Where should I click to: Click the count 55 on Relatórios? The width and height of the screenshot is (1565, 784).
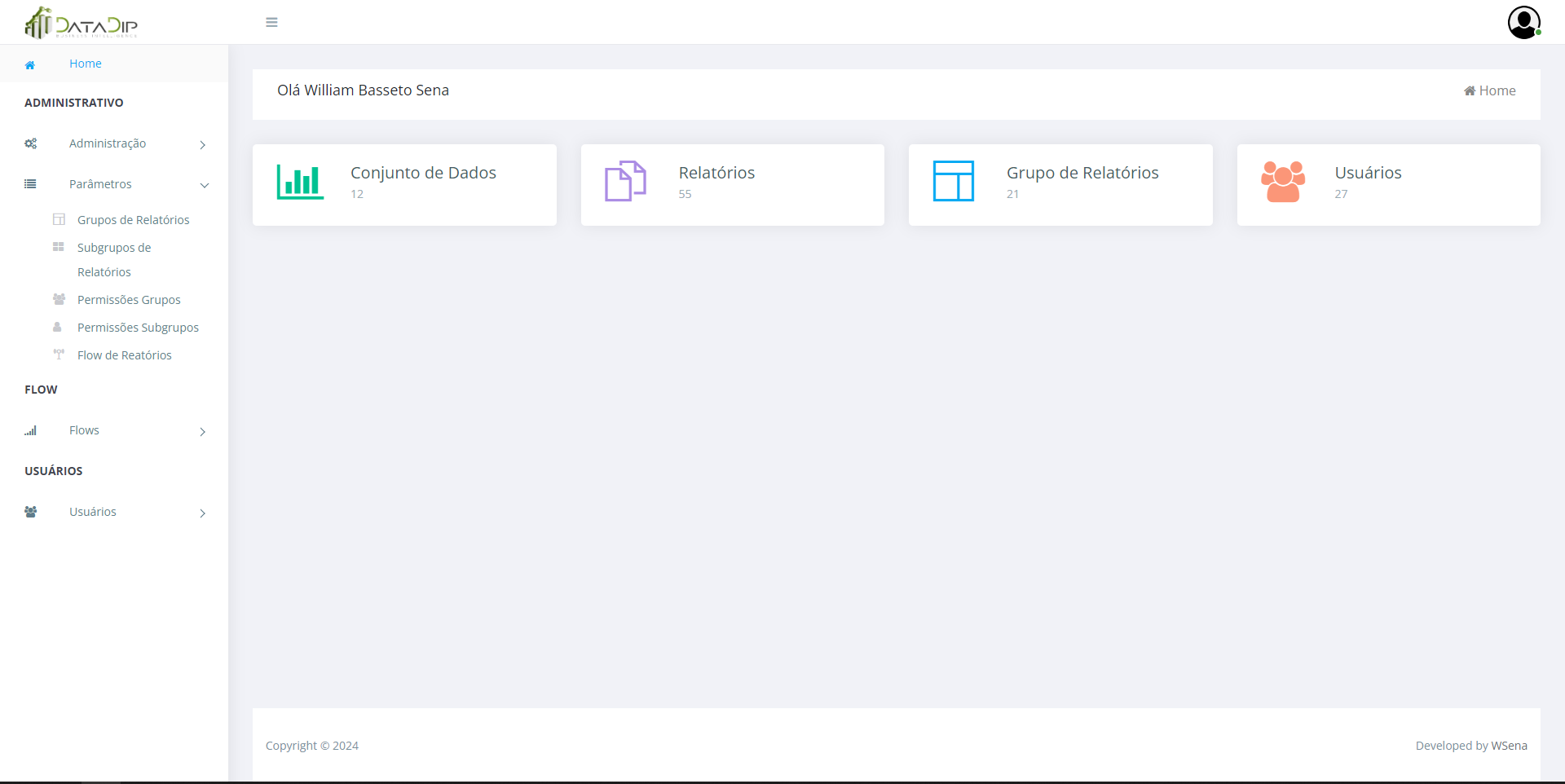[685, 194]
